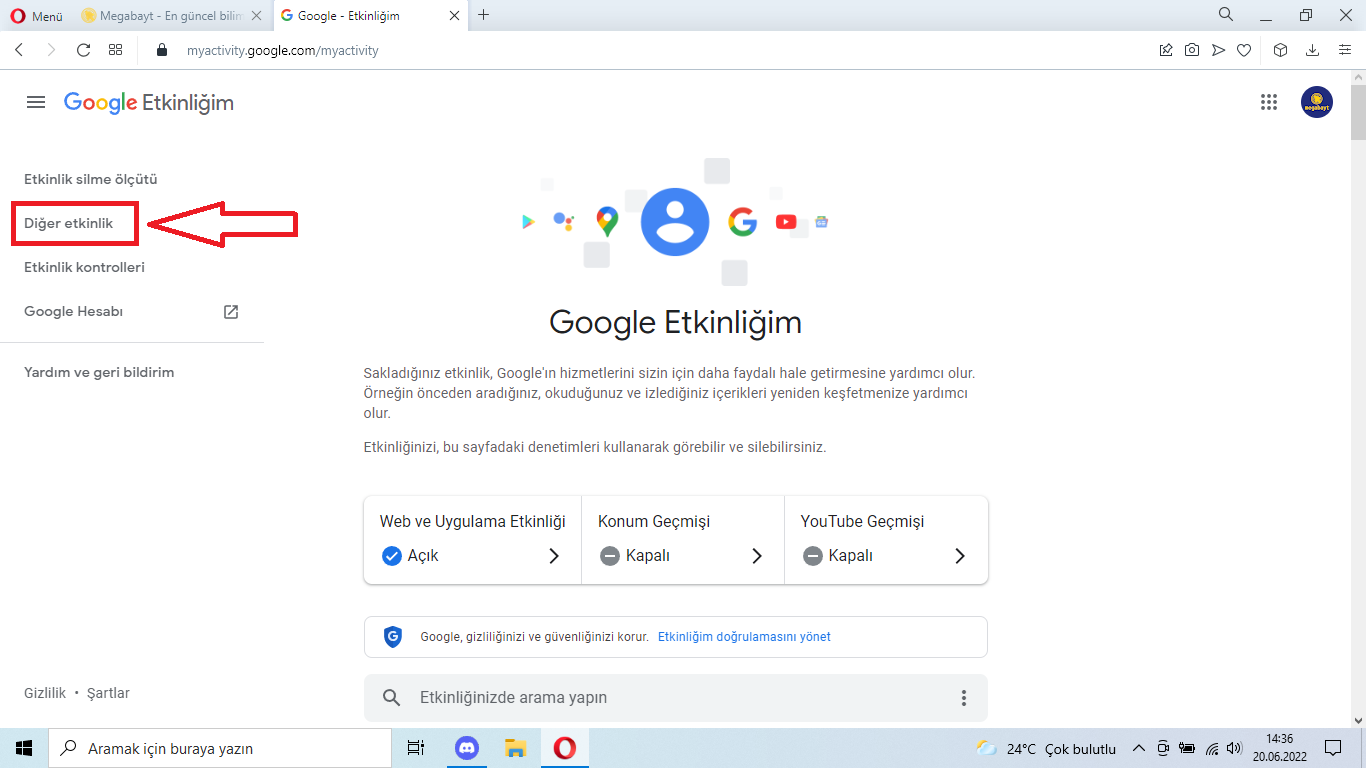
Task: Open three-dot menu beside search bar
Action: click(963, 697)
